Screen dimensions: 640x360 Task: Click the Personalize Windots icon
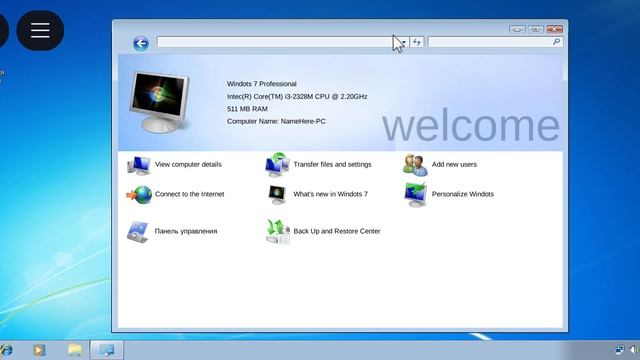click(416, 194)
